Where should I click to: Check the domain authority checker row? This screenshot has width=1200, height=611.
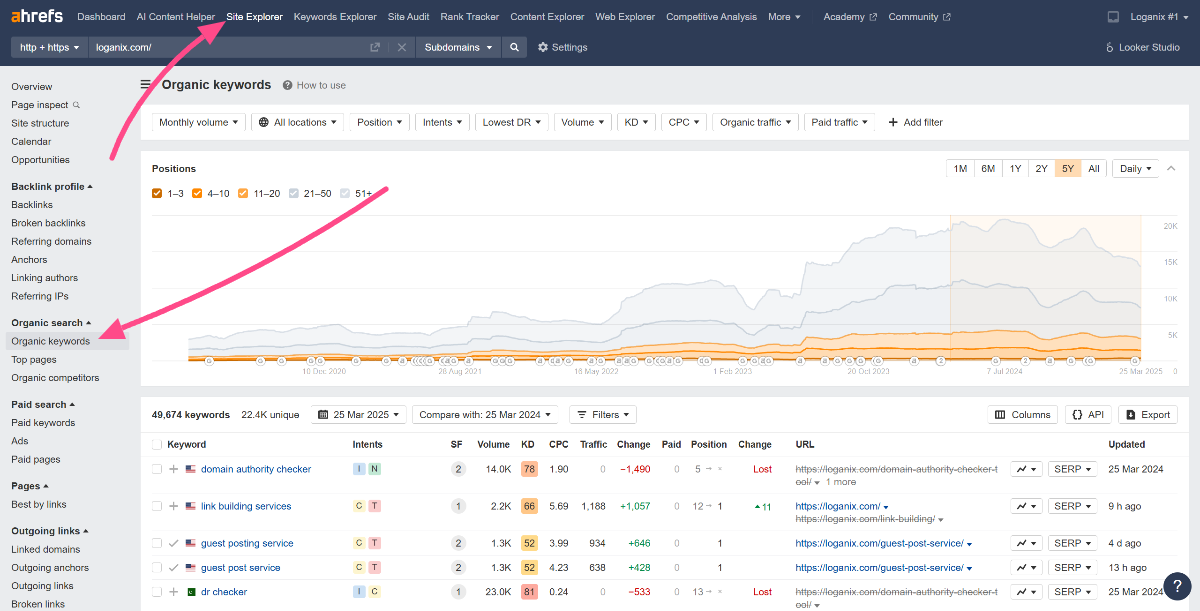point(157,469)
